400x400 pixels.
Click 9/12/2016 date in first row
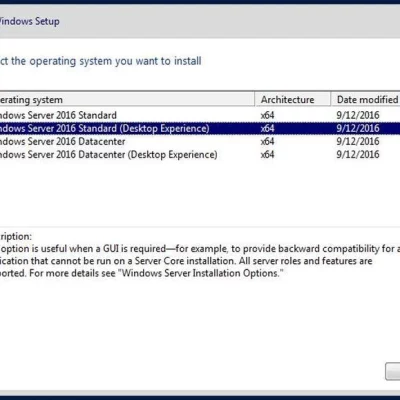tap(358, 115)
